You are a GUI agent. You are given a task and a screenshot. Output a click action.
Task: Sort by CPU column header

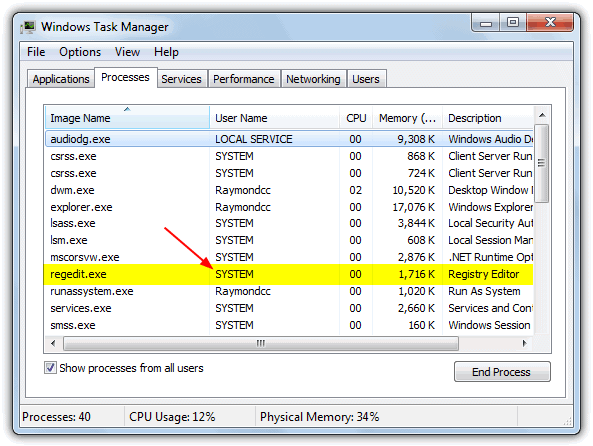click(356, 118)
